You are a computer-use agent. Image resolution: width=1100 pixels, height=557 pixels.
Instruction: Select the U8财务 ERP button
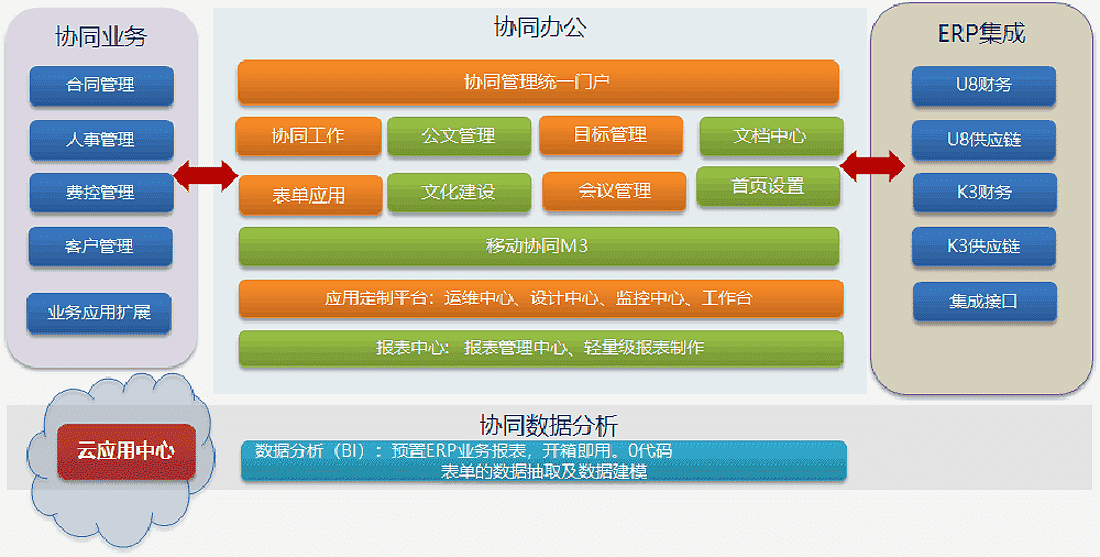[983, 86]
